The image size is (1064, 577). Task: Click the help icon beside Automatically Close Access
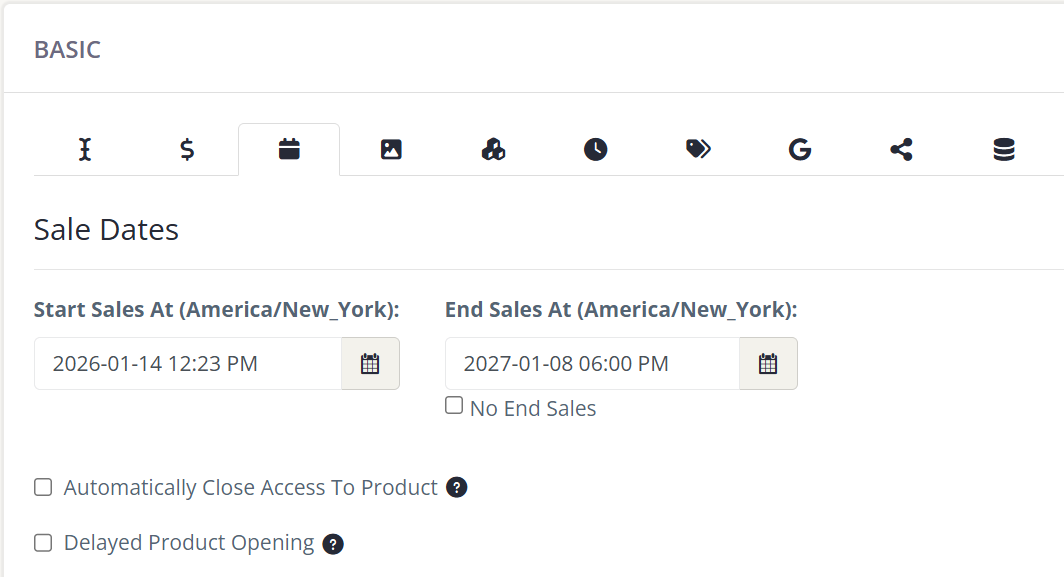pos(458,488)
